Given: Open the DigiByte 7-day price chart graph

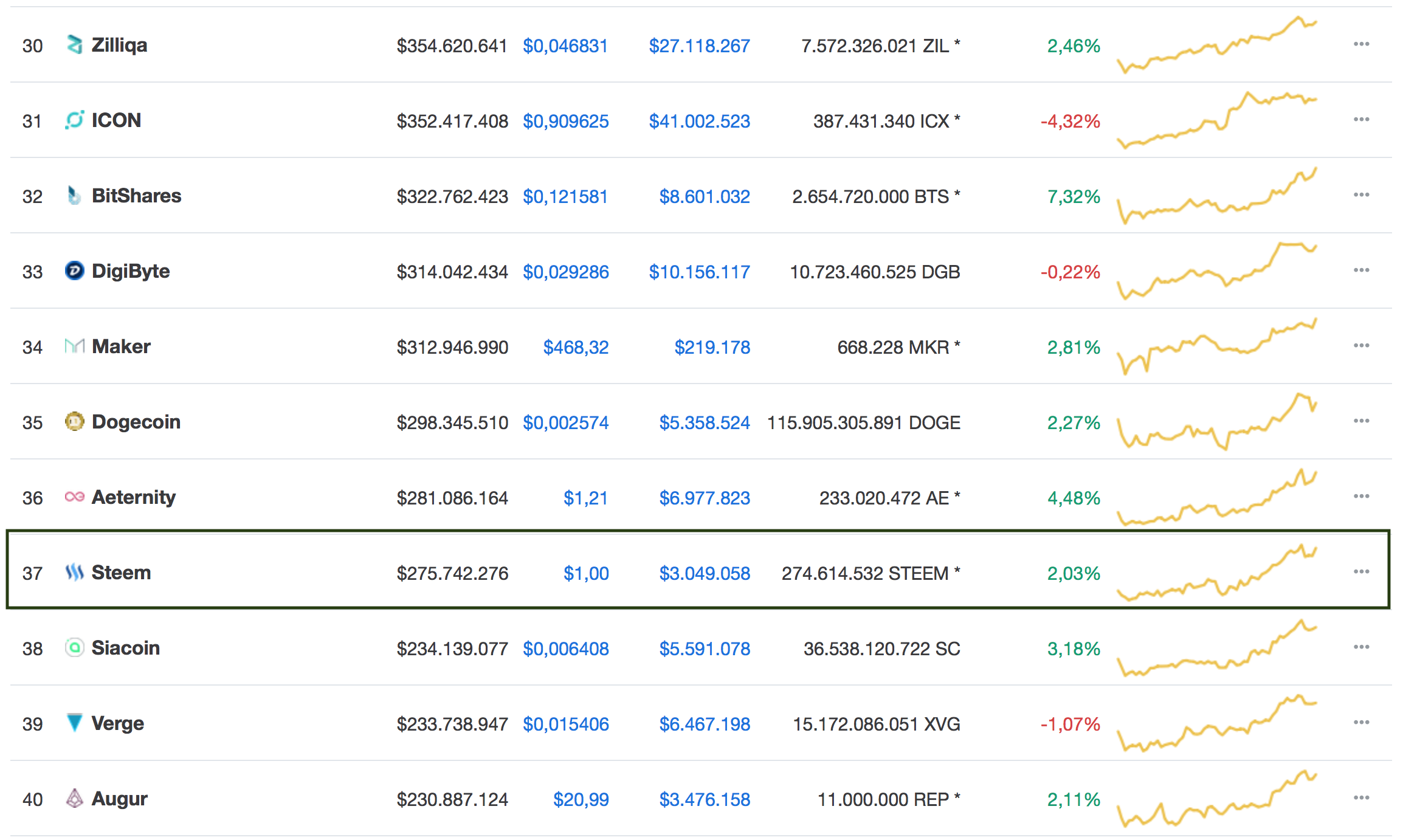Looking at the screenshot, I should point(1217,272).
